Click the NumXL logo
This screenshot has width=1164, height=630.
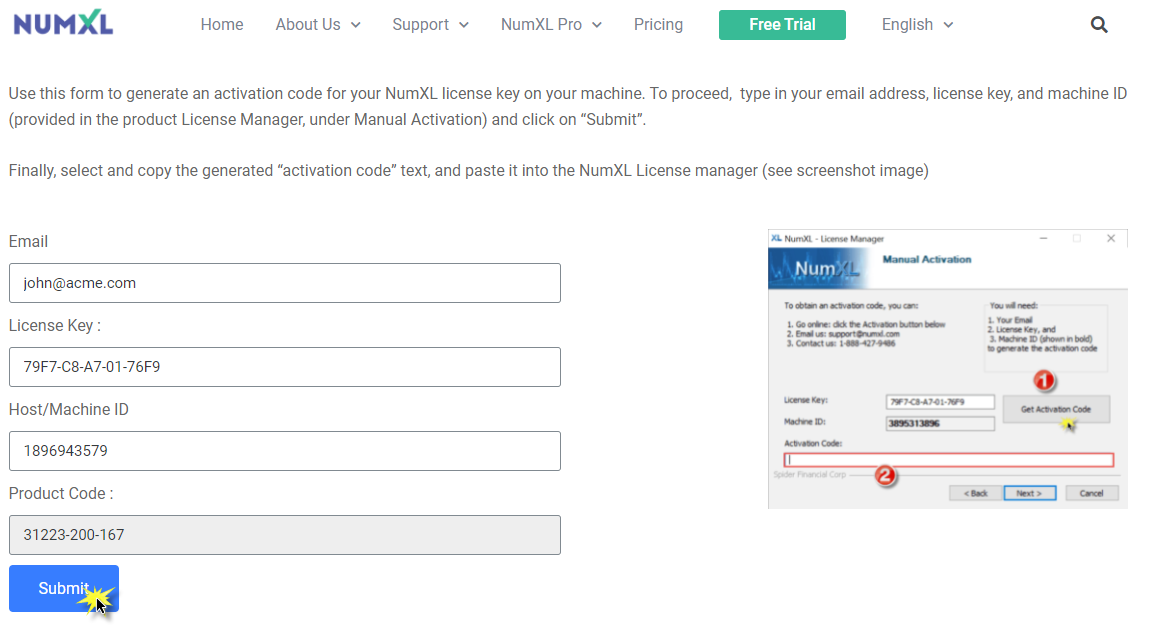(63, 24)
